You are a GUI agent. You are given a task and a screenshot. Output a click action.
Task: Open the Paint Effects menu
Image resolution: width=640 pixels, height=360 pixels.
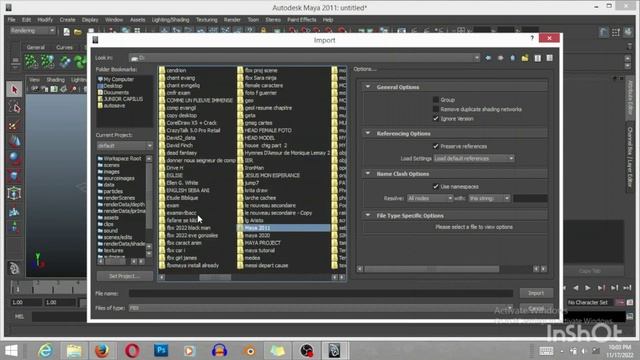[302, 20]
